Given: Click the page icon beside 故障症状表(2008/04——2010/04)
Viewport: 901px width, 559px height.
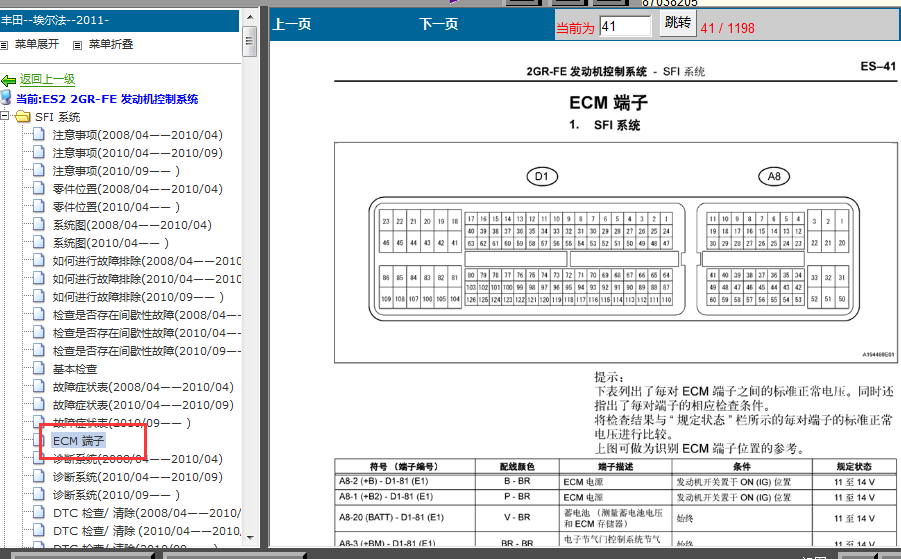Looking at the screenshot, I should point(38,386).
